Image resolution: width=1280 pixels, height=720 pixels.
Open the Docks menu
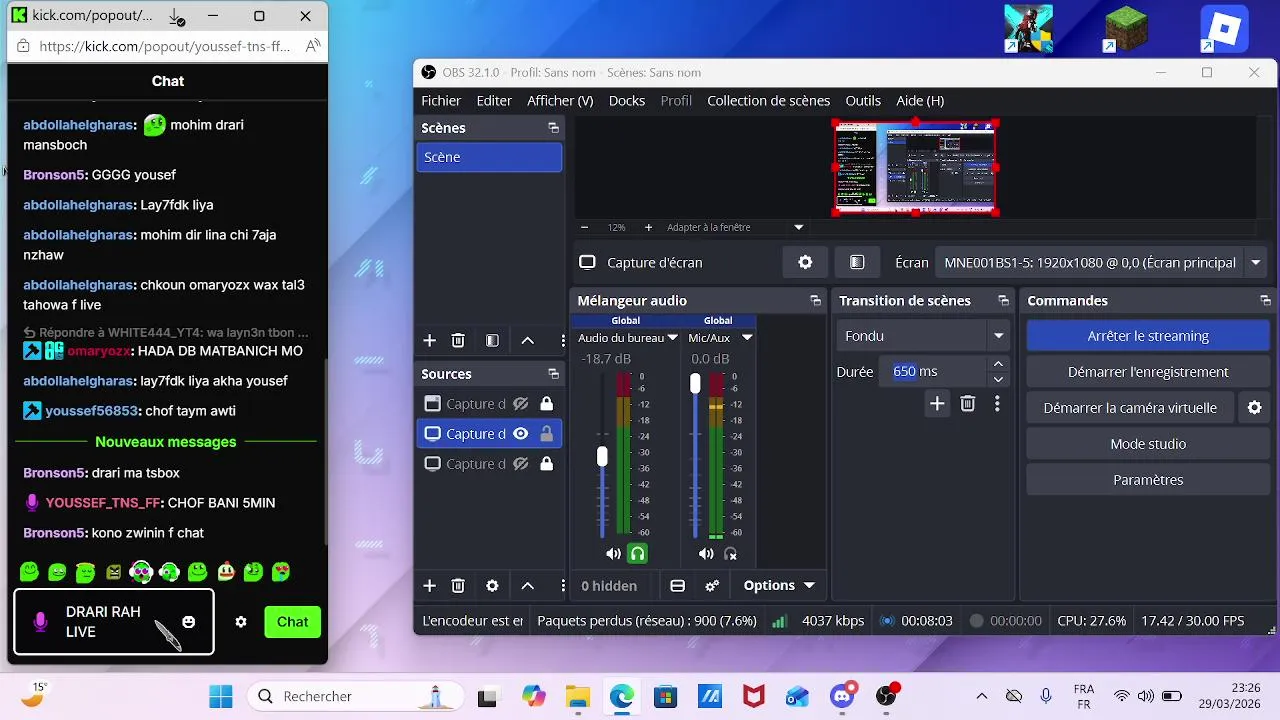coord(627,101)
